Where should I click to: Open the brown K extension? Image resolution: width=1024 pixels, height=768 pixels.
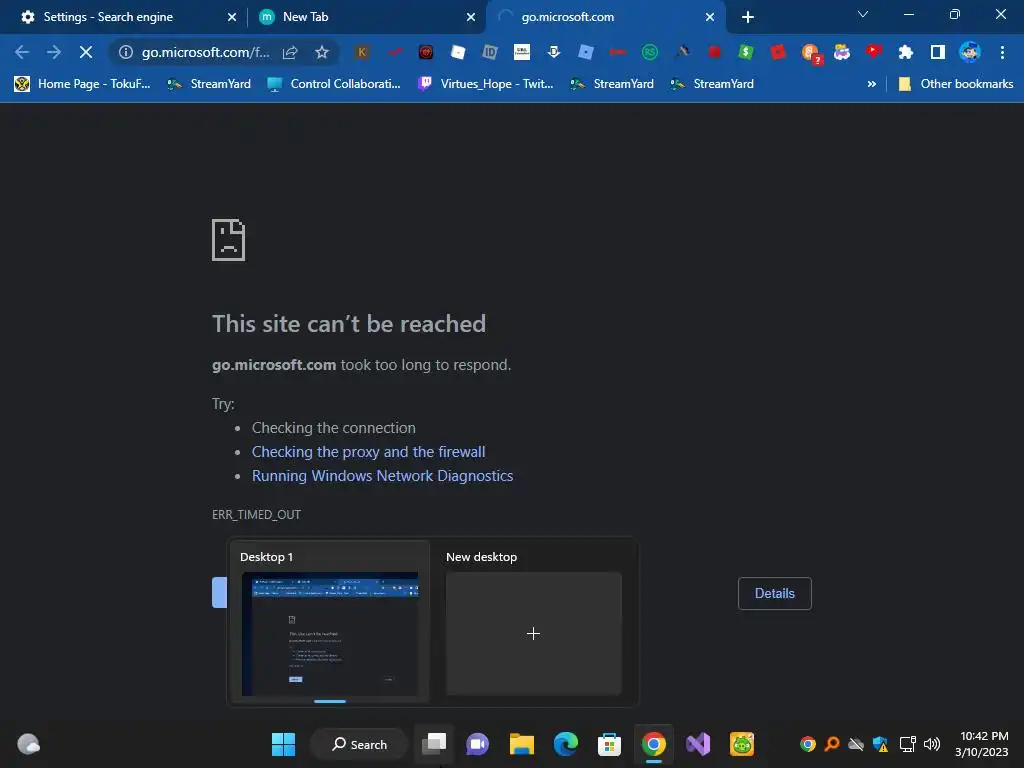click(362, 52)
